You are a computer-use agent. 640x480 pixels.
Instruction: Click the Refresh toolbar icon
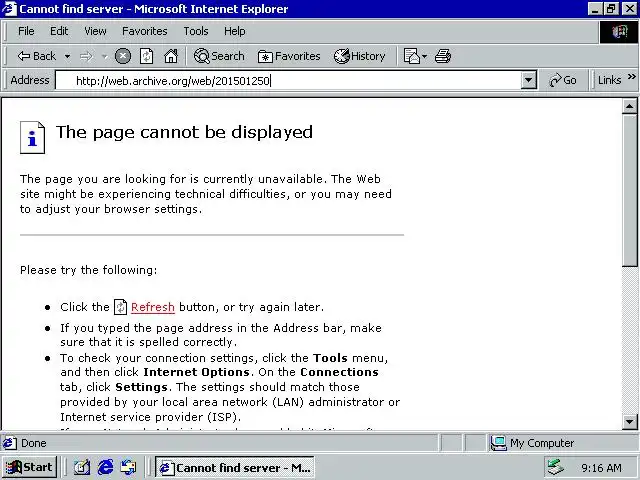(x=147, y=56)
